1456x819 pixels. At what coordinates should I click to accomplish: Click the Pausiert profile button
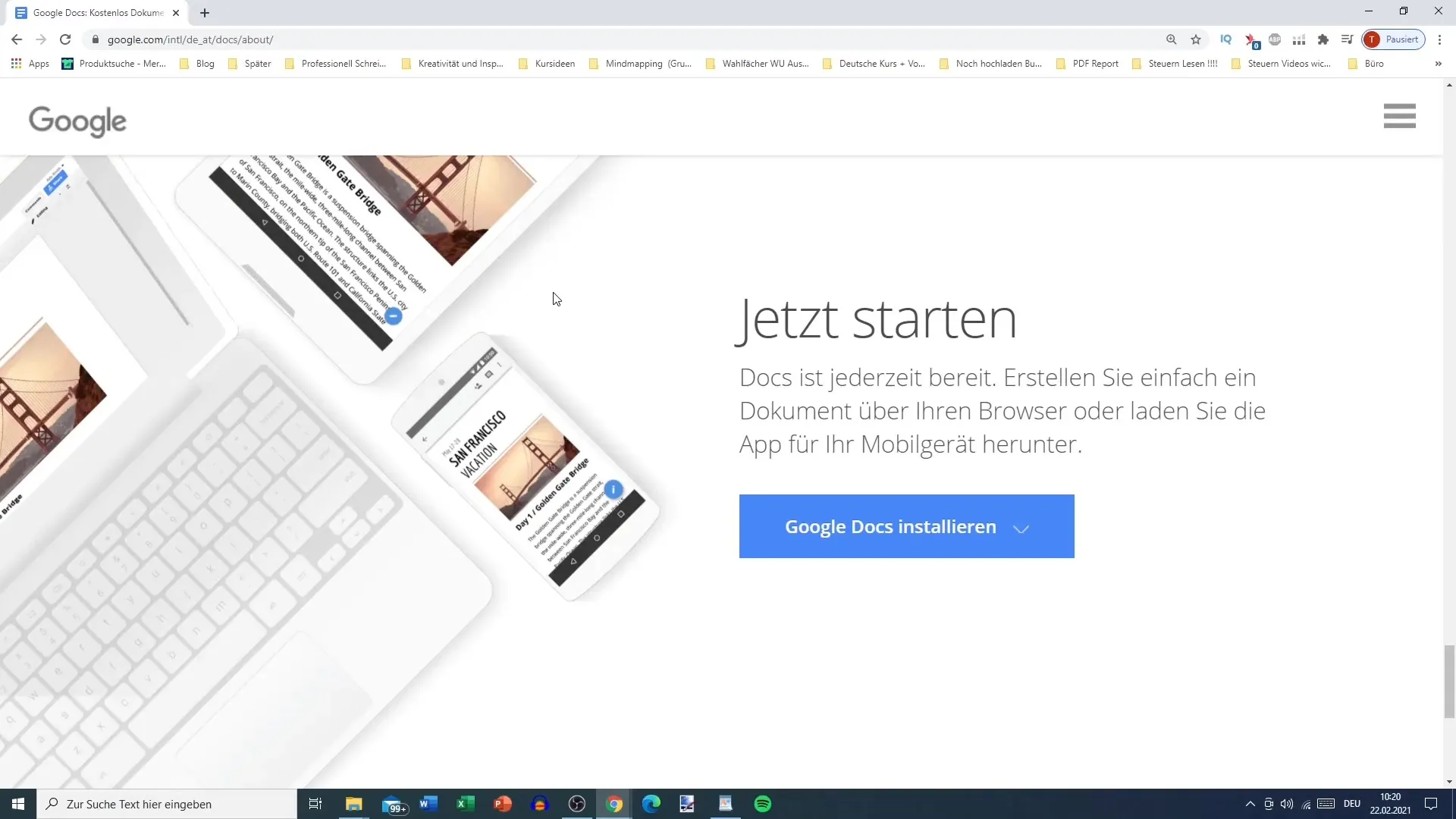pyautogui.click(x=1394, y=39)
